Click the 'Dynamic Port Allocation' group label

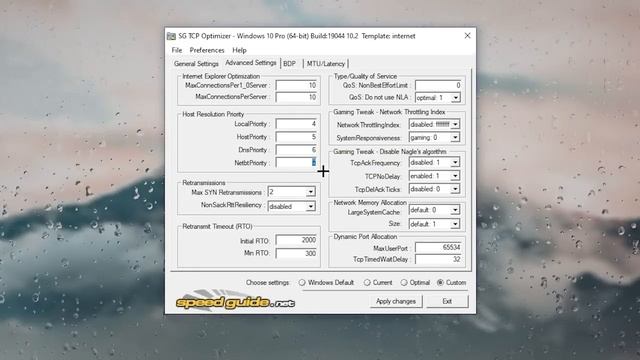pyautogui.click(x=365, y=237)
